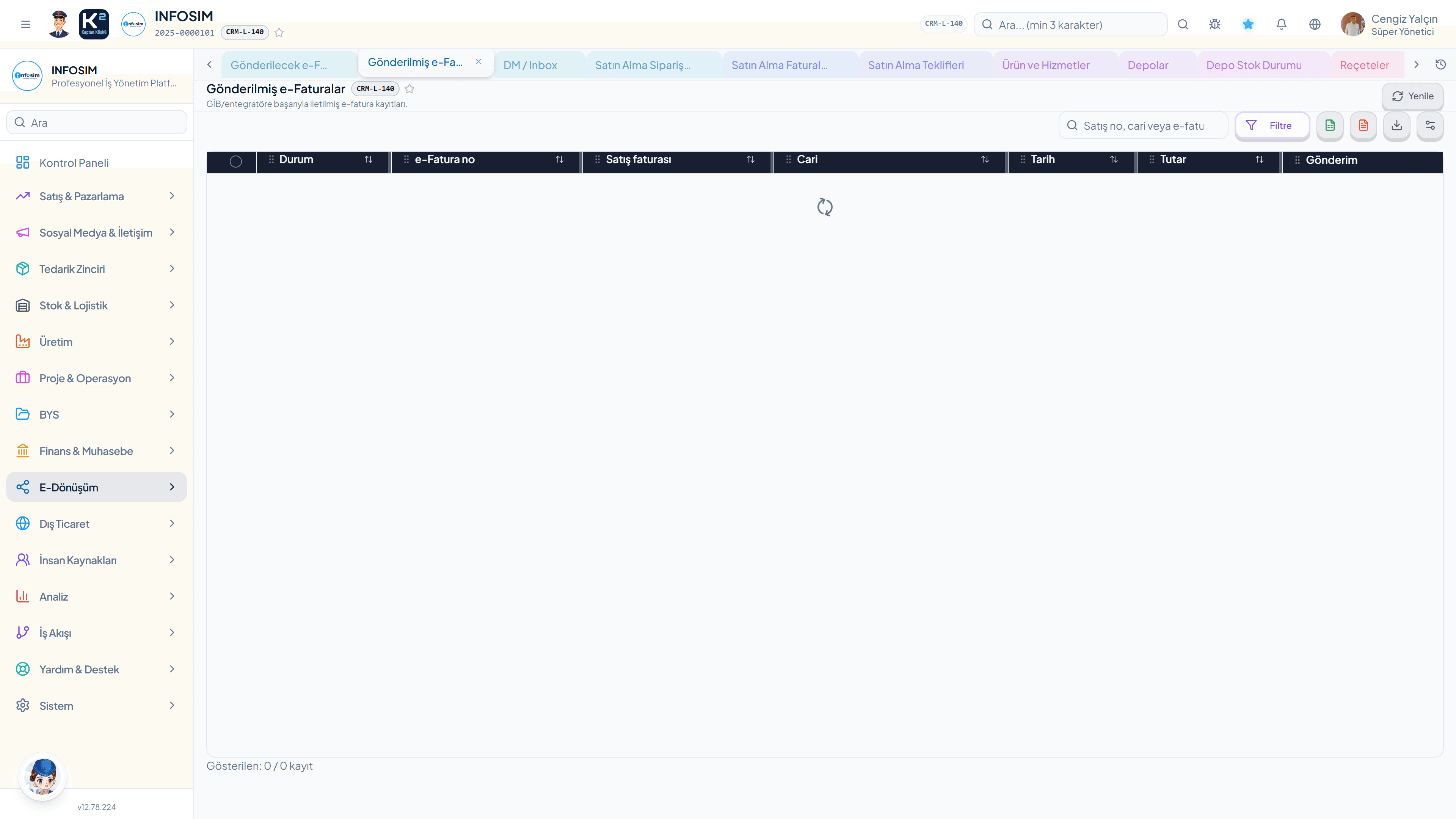This screenshot has height=819, width=1456.
Task: Expand Tedarik Zinciri menu
Action: tap(97, 269)
